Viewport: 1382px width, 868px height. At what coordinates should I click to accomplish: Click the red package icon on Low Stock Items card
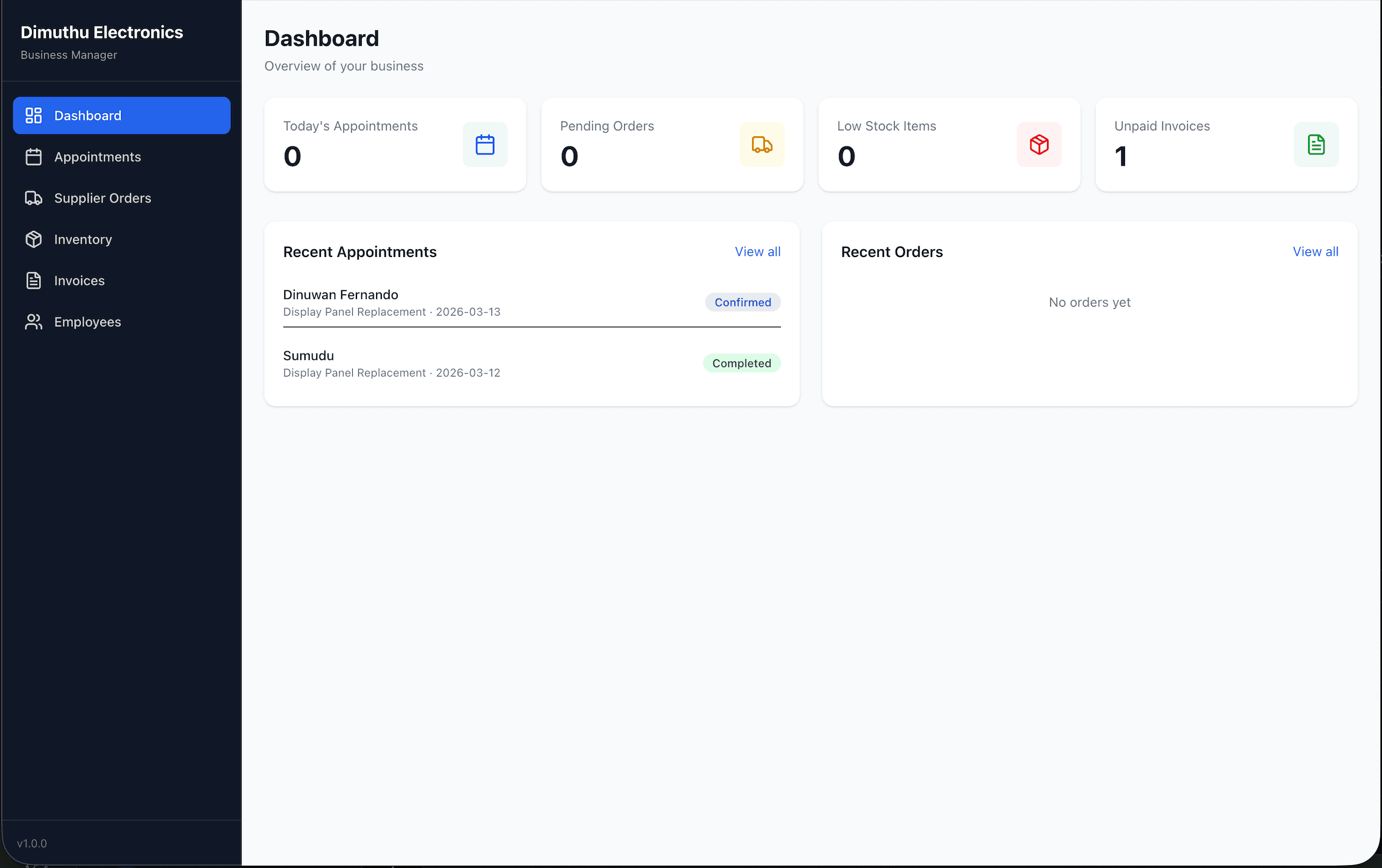click(1039, 144)
